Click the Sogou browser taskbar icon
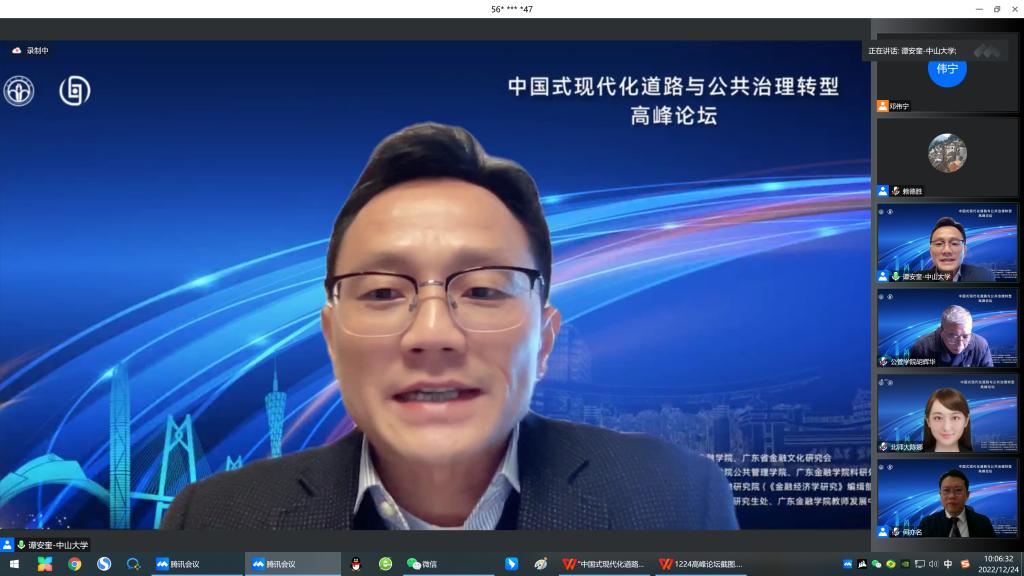The width and height of the screenshot is (1024, 576). click(104, 564)
